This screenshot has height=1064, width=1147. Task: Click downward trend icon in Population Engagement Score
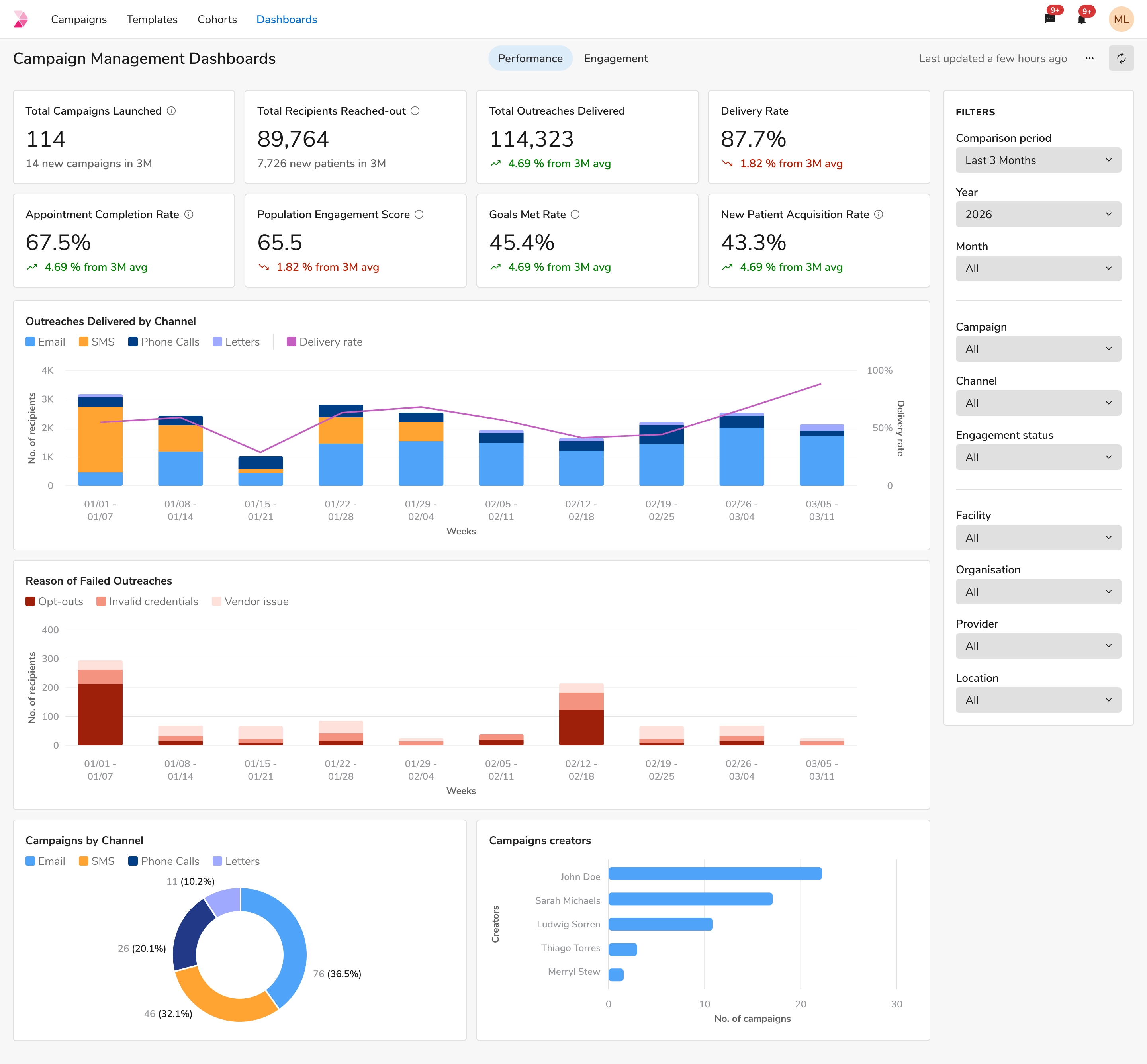pyautogui.click(x=264, y=267)
